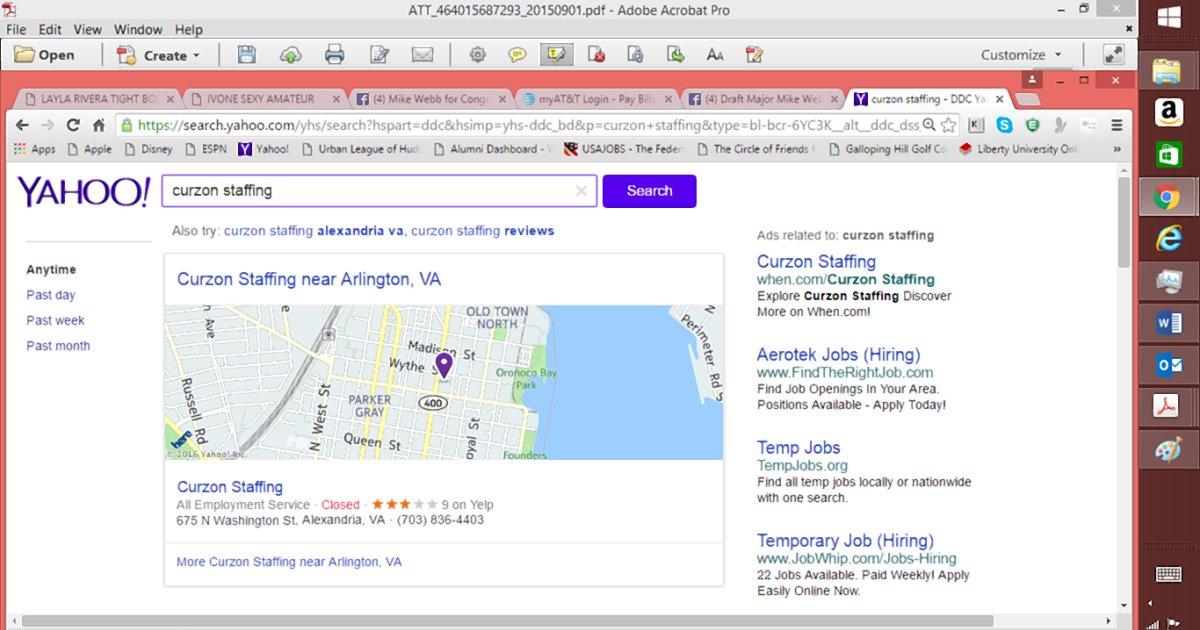
Task: Click the email envelope icon in Acrobat toolbar
Action: (422, 55)
